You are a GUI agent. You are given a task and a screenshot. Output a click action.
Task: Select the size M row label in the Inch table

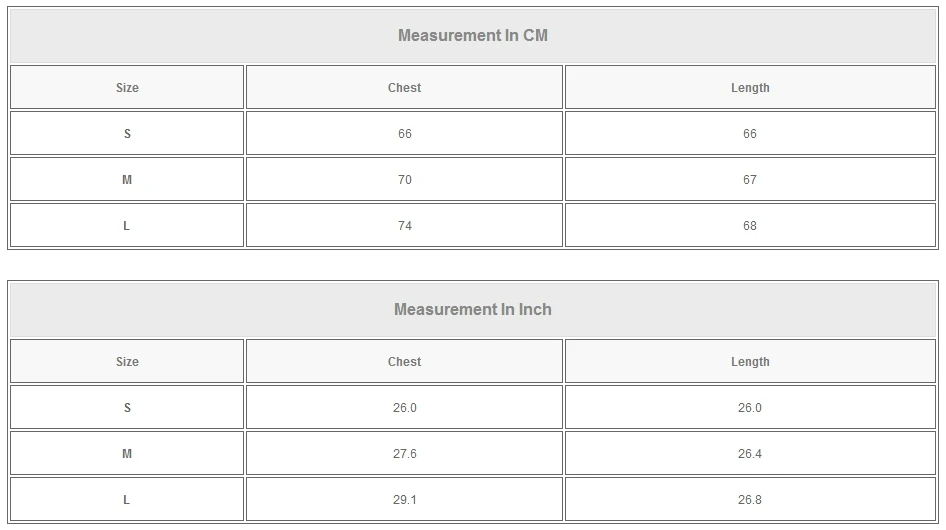[127, 454]
